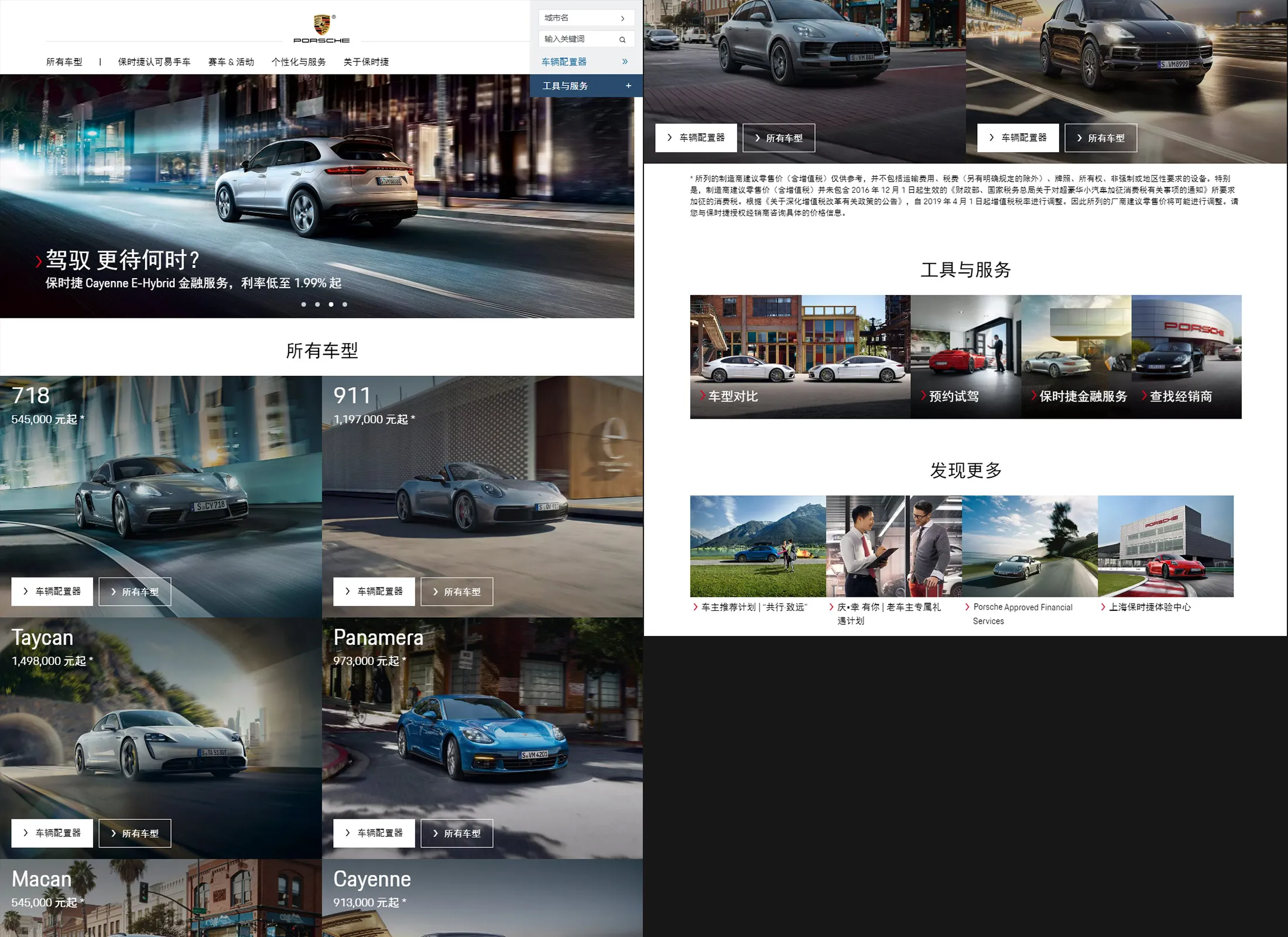
Task: Select the second hero carousel dot
Action: [317, 305]
